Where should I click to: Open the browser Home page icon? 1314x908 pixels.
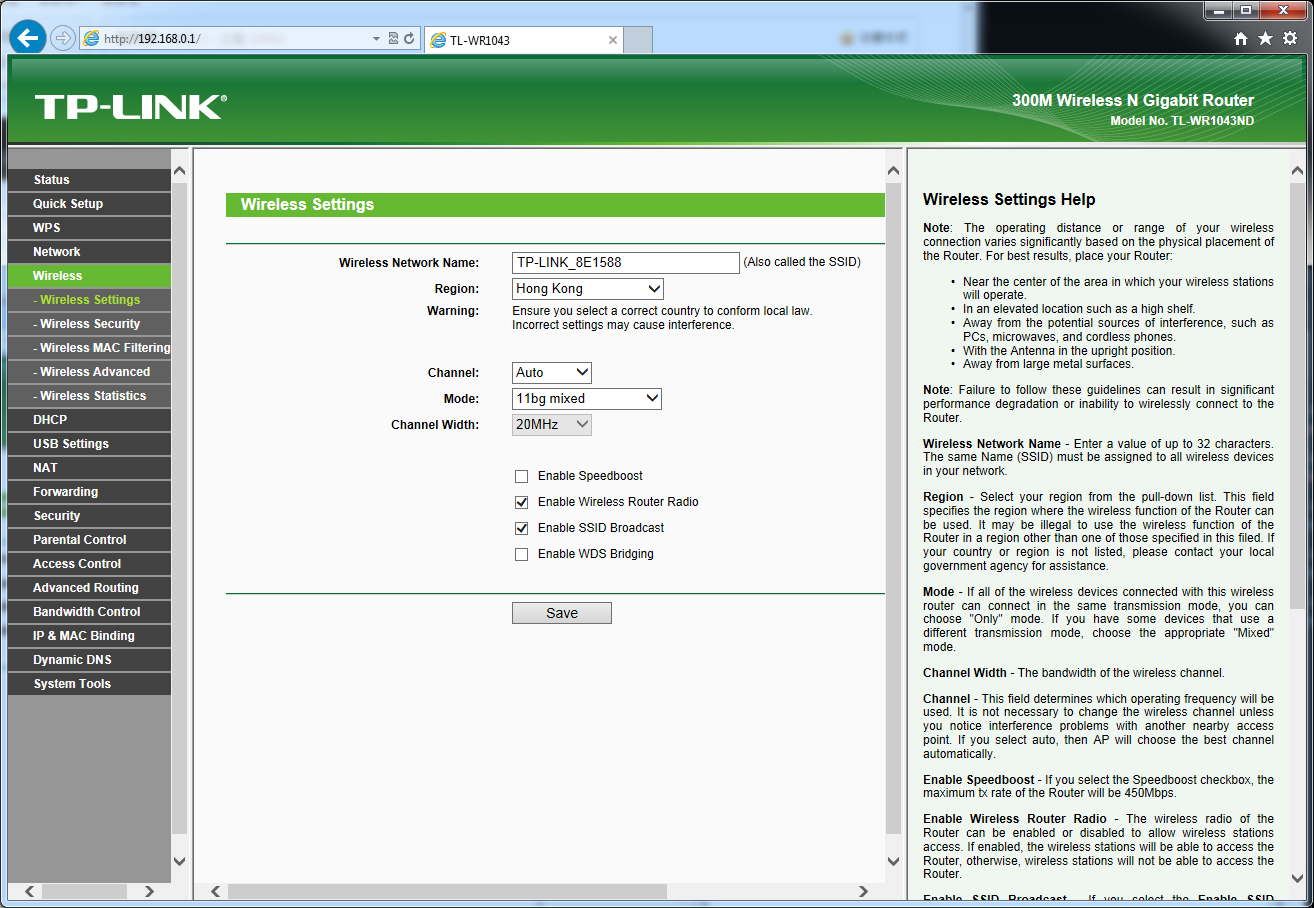point(1241,38)
